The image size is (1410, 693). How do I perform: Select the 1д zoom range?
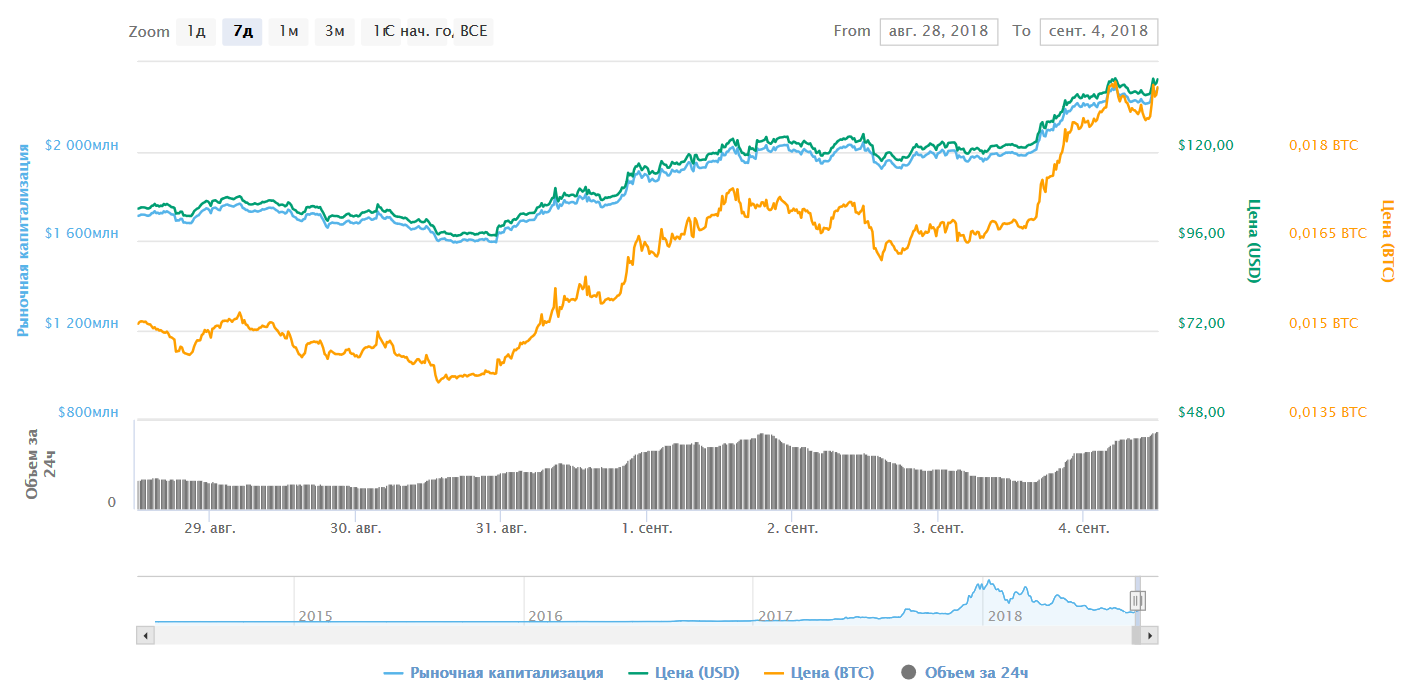(195, 32)
